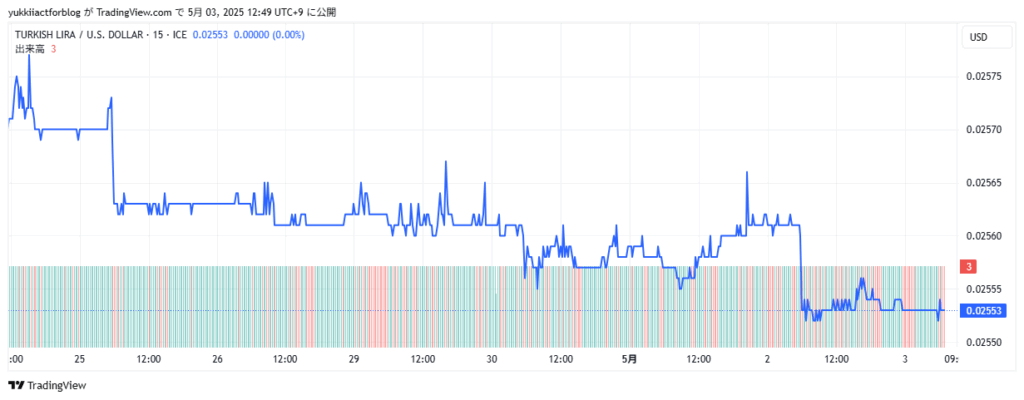Click the 0.02560 price axis label
This screenshot has width=1024, height=400.
pos(983,236)
